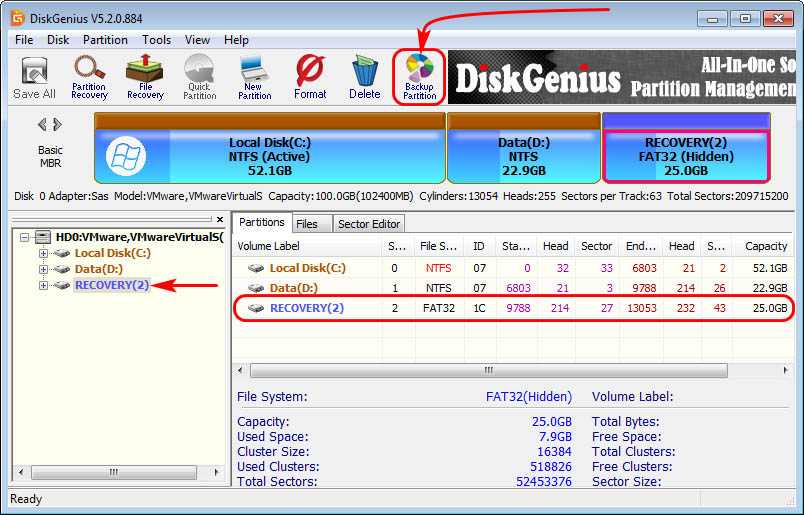This screenshot has width=804, height=515.
Task: Click the Format toolbar icon
Action: 310,77
